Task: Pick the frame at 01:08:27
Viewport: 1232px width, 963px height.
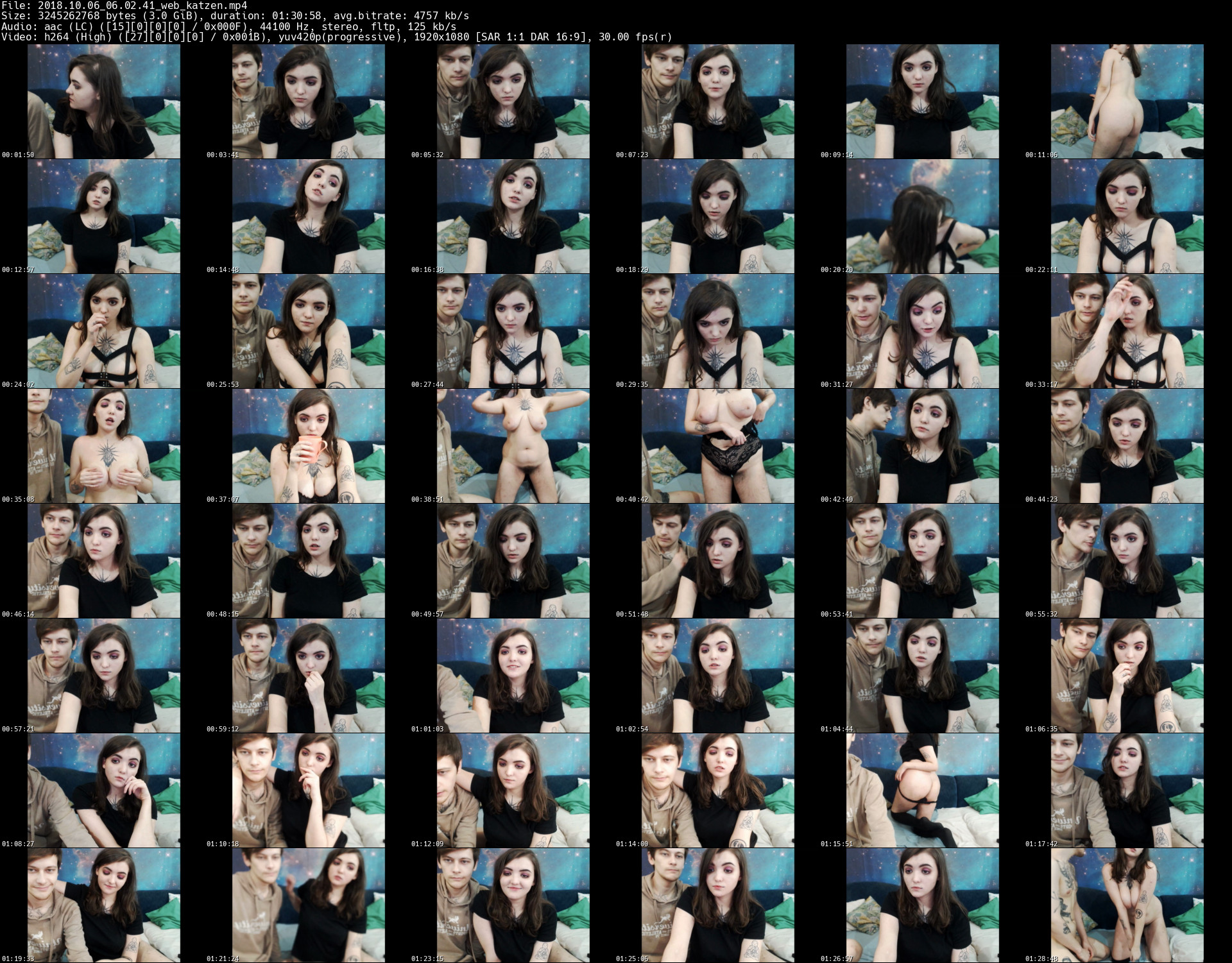Action: pos(104,790)
